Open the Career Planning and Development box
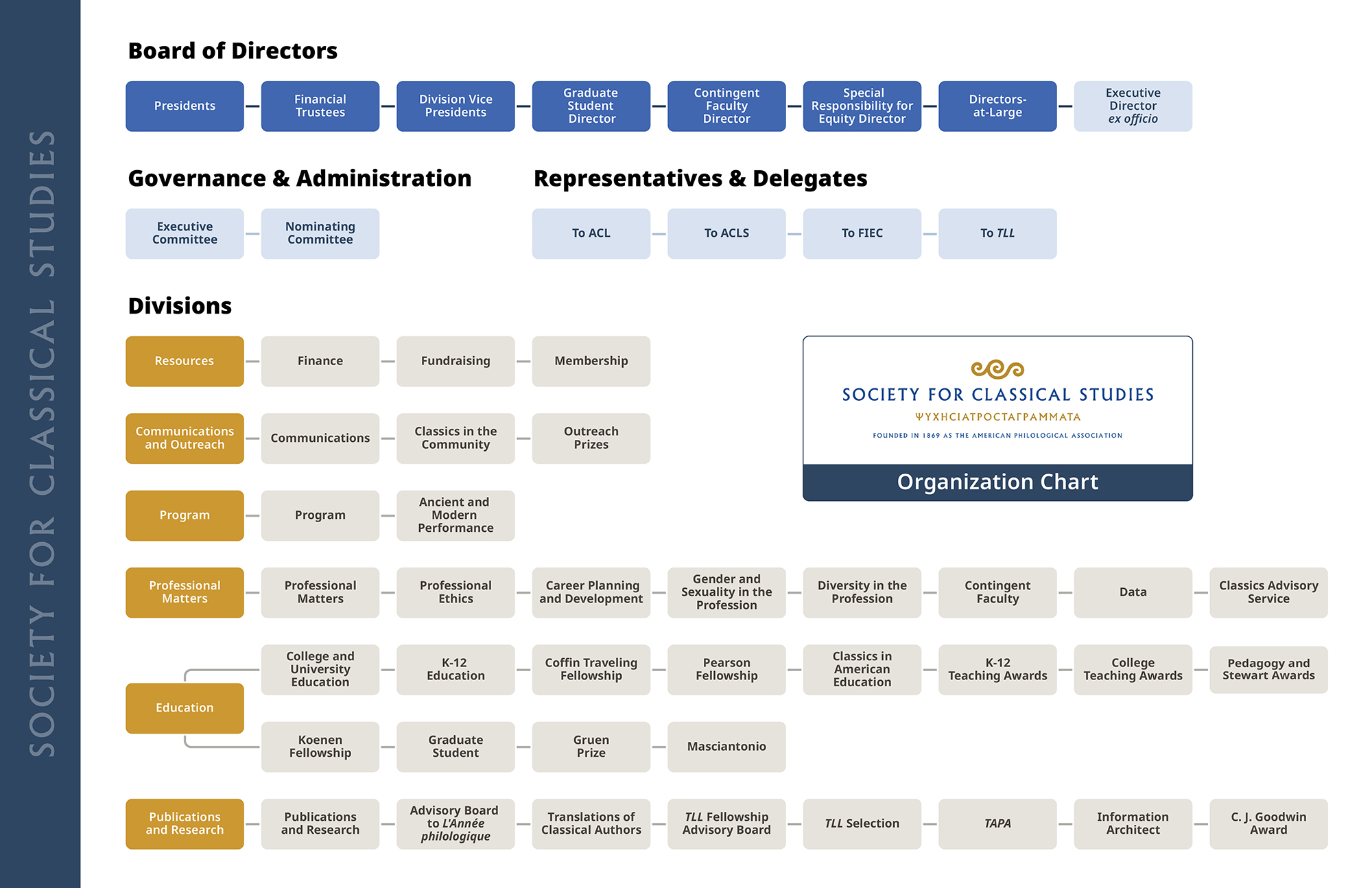This screenshot has height=888, width=1372. click(x=591, y=592)
